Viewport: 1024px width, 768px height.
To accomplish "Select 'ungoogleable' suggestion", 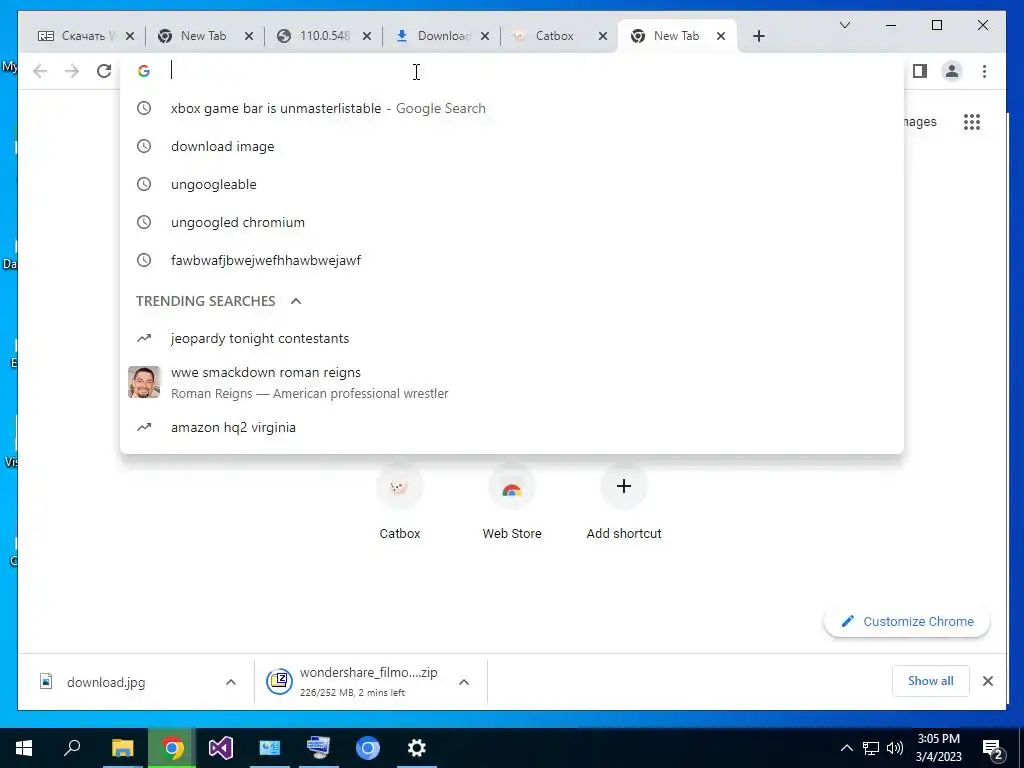I will pyautogui.click(x=511, y=184).
